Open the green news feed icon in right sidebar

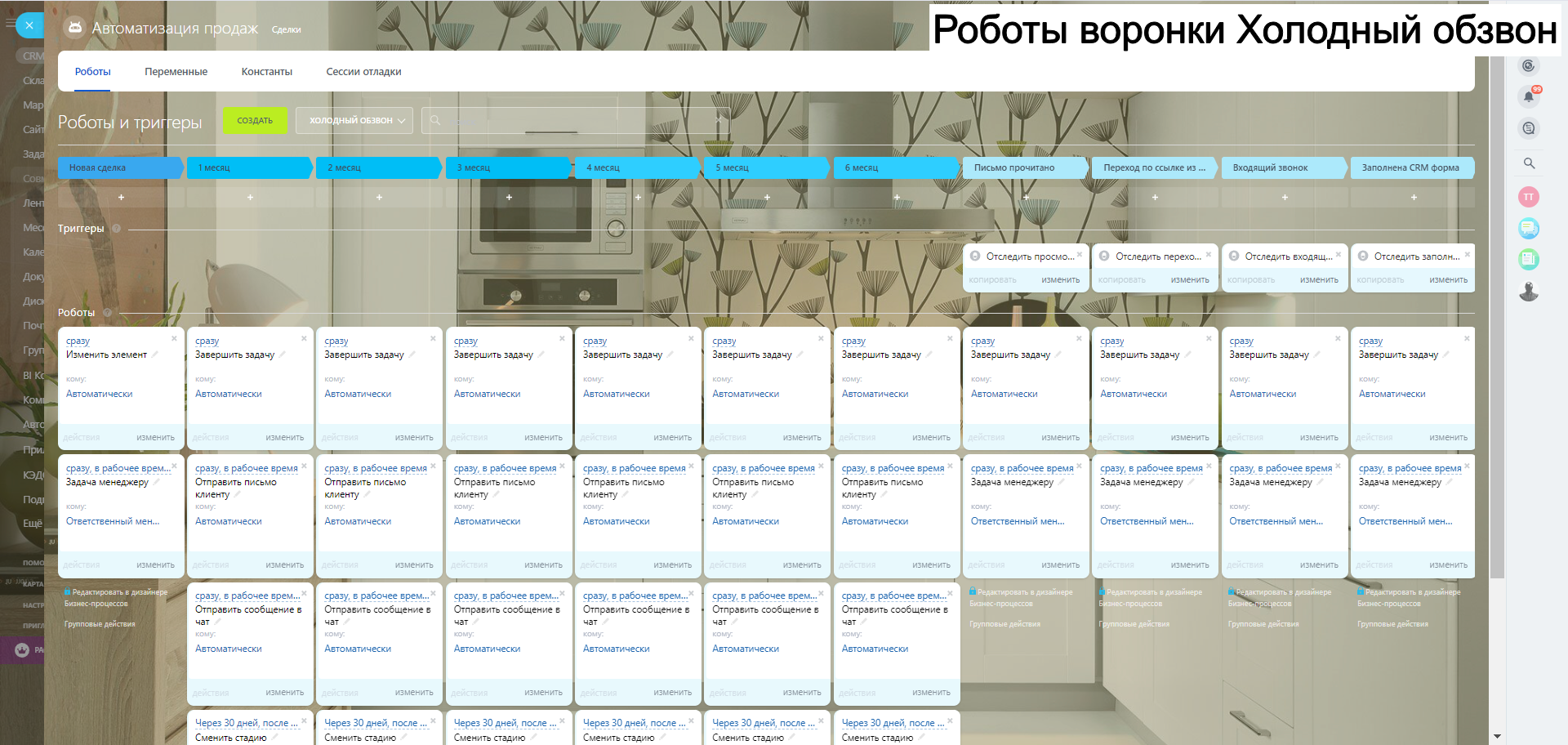pos(1529,260)
